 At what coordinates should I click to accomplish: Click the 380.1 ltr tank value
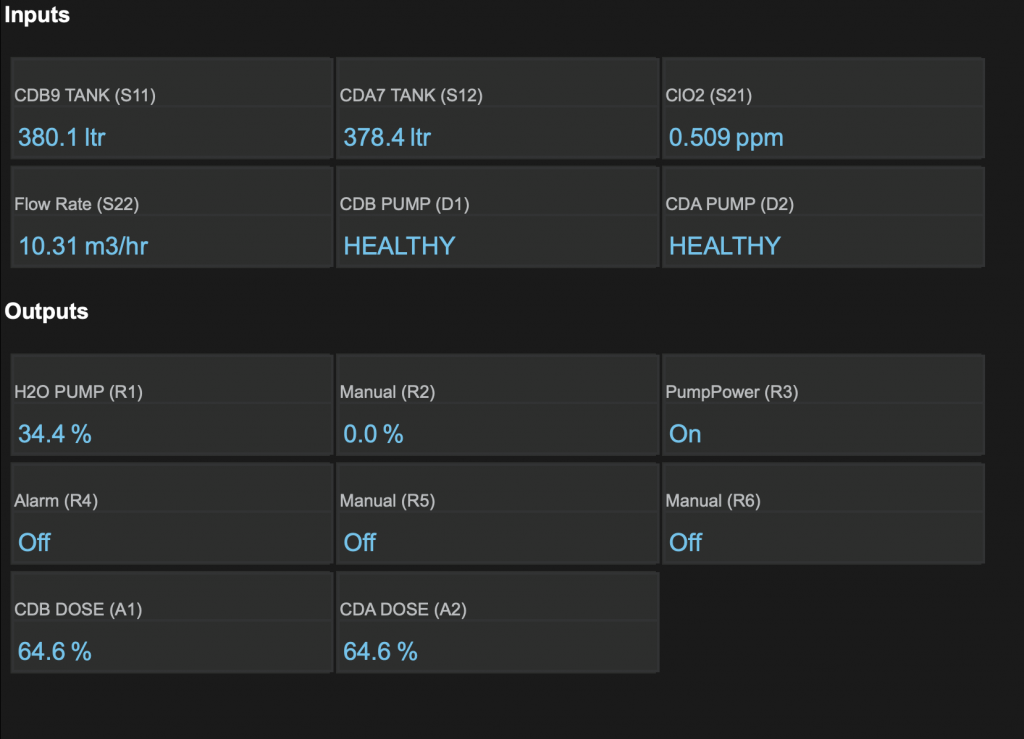tap(61, 137)
